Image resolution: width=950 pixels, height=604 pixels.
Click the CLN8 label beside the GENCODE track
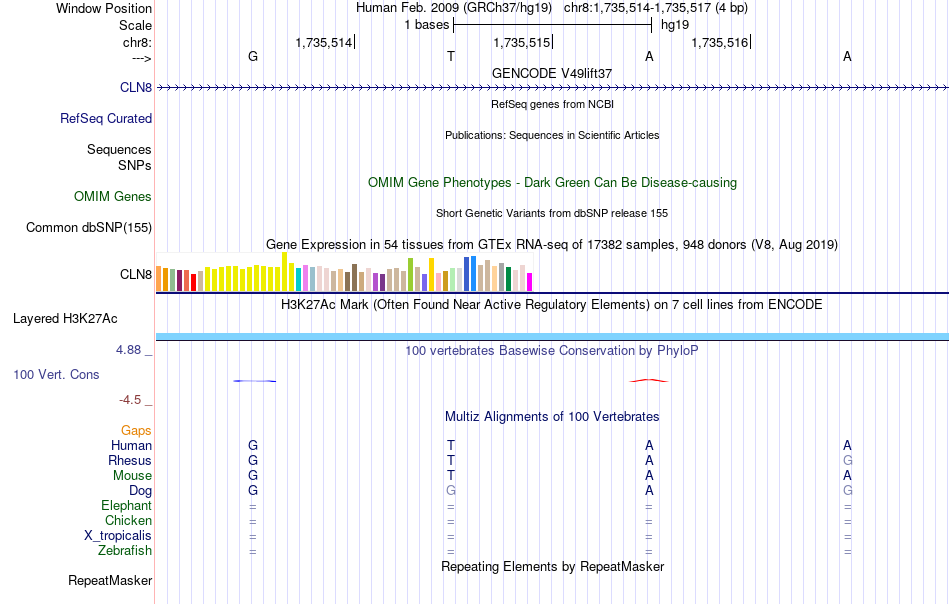[136, 87]
